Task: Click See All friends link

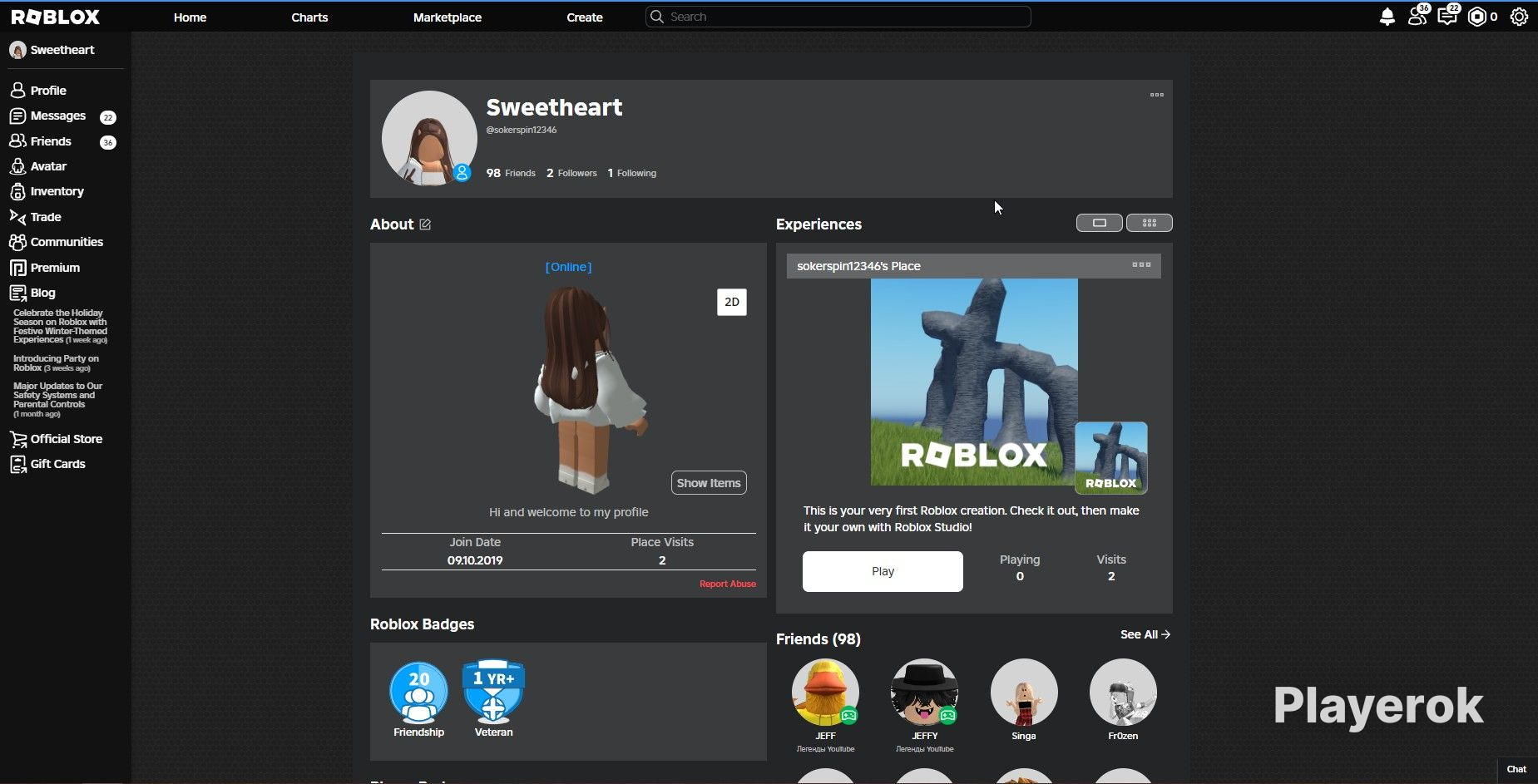Action: click(1145, 634)
